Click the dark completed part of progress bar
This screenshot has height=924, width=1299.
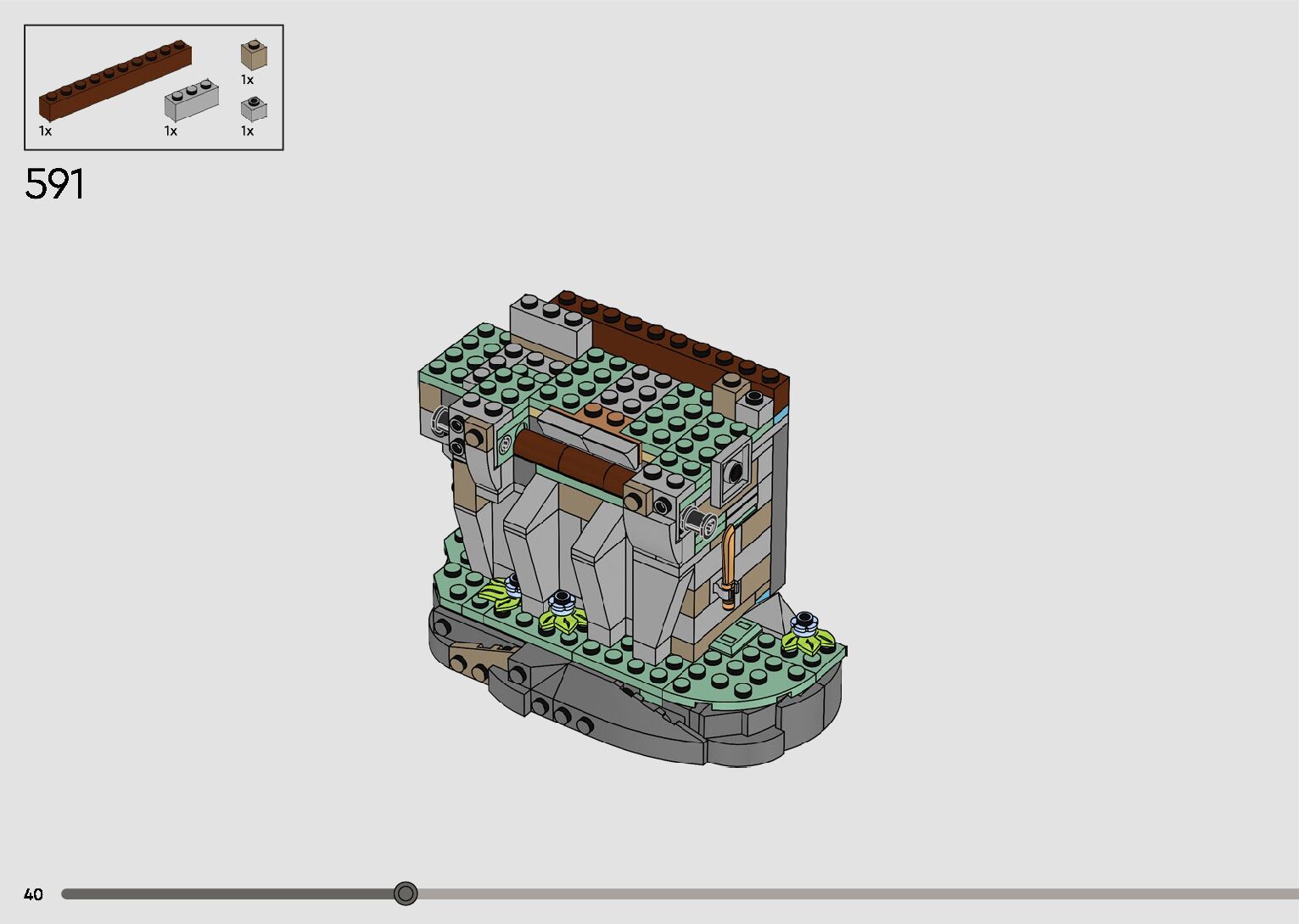pyautogui.click(x=229, y=893)
